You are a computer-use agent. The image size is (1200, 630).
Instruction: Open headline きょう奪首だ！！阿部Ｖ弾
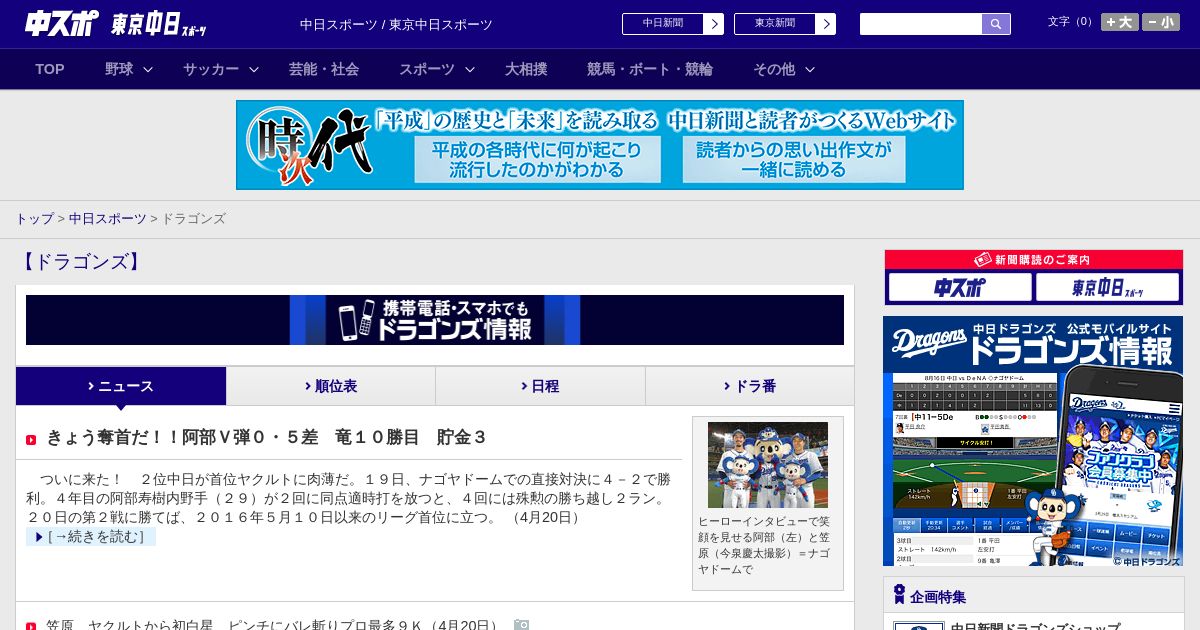(267, 437)
